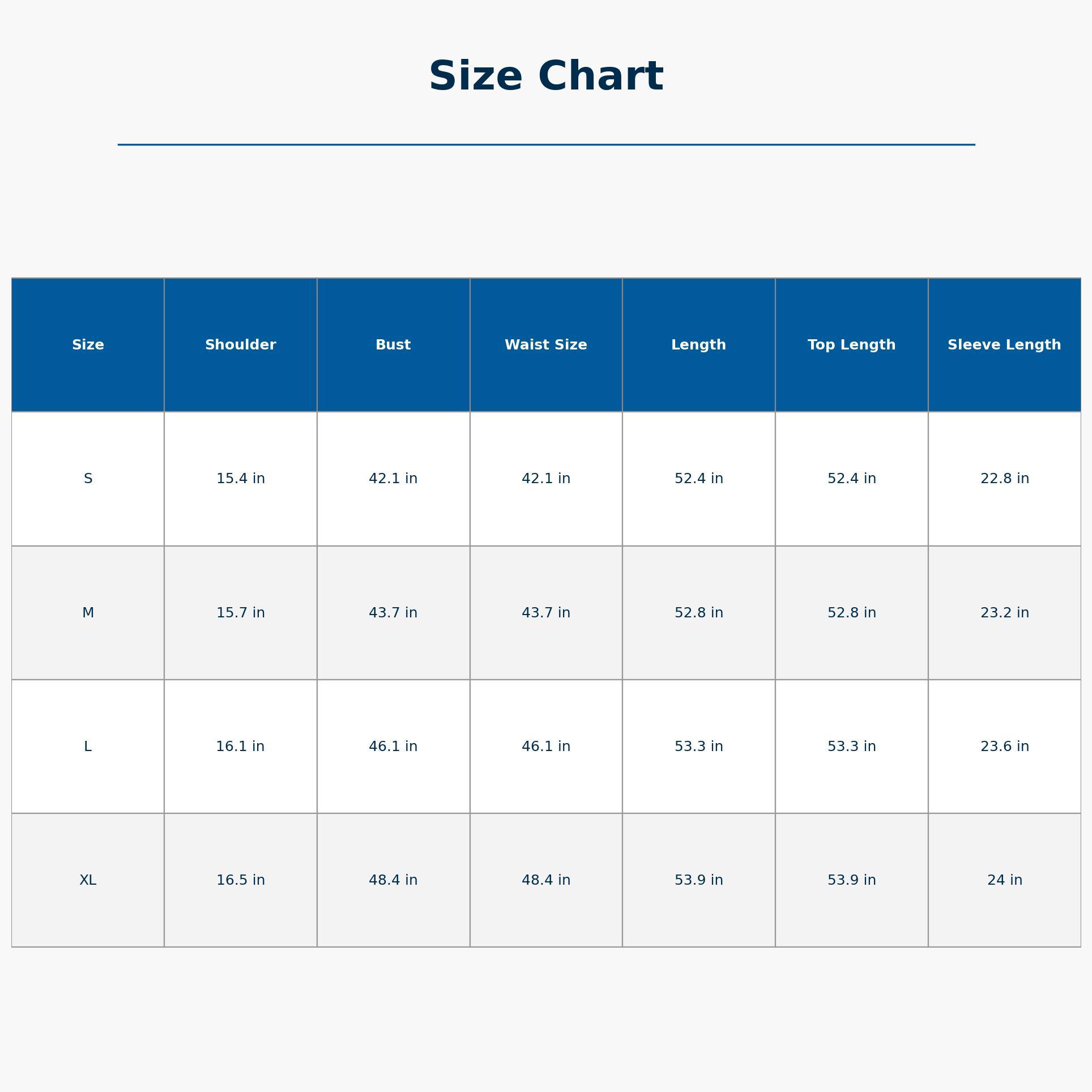Image resolution: width=1092 pixels, height=1092 pixels.
Task: Select the Bust column header
Action: (393, 345)
